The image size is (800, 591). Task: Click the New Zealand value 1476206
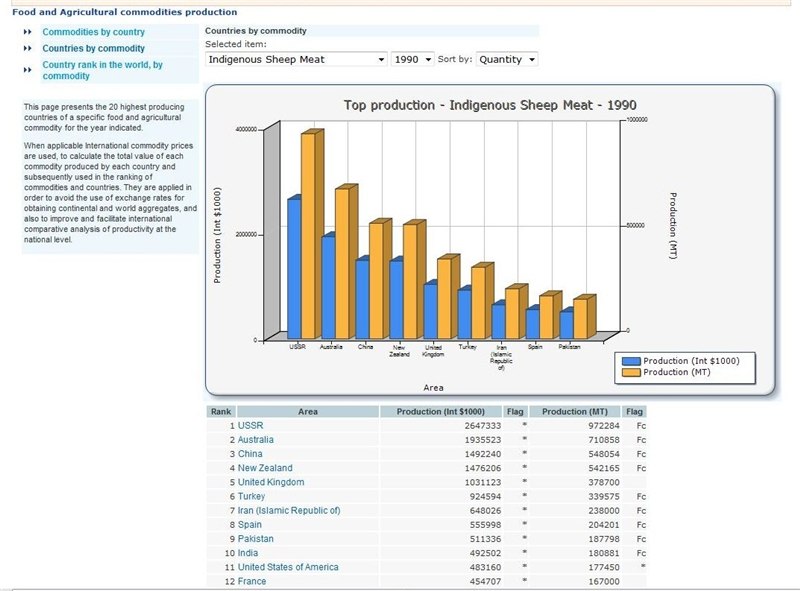tap(483, 468)
